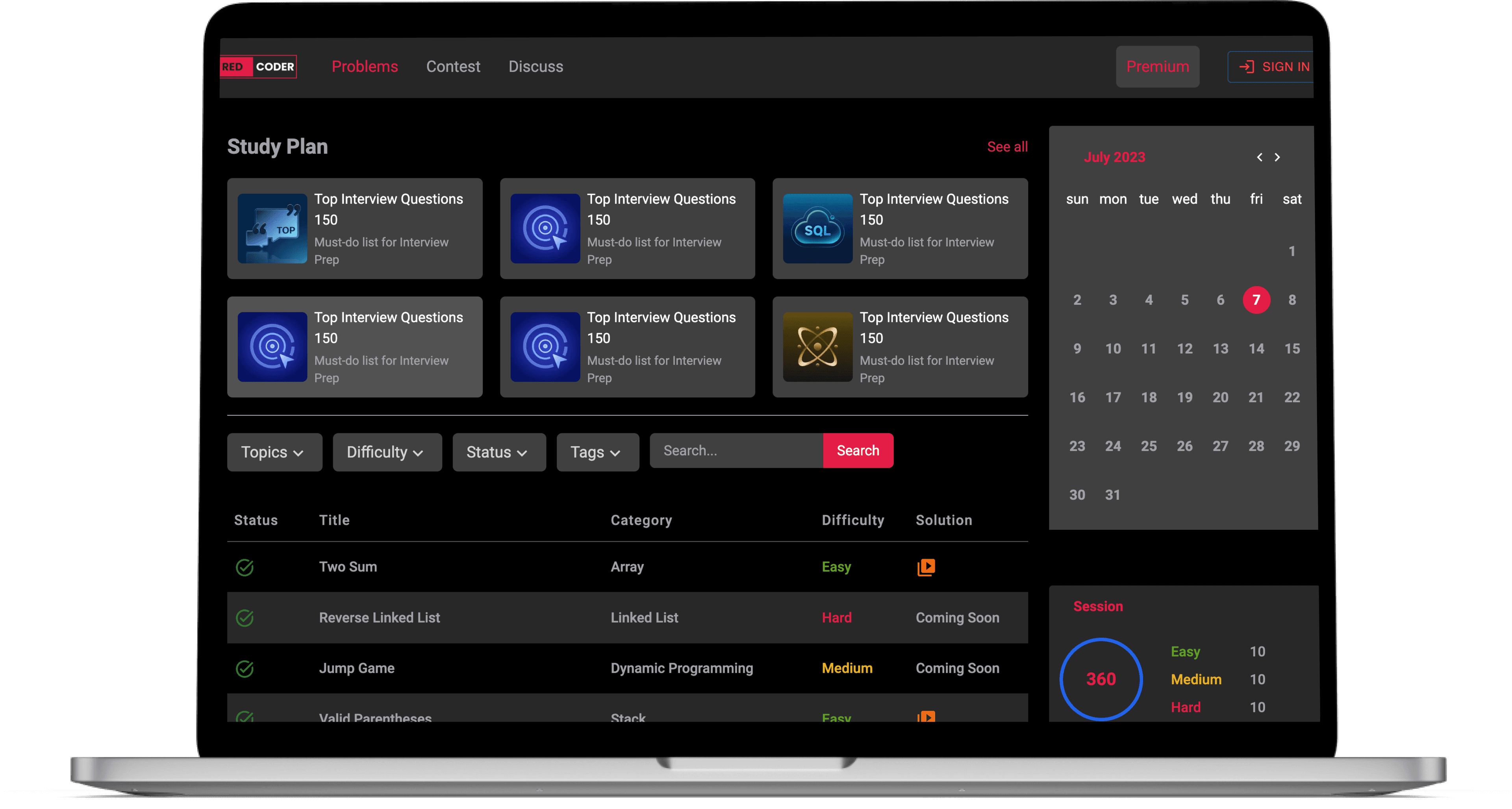This screenshot has width=1512, height=809.
Task: Open the atom icon study plan card
Action: coord(817,347)
